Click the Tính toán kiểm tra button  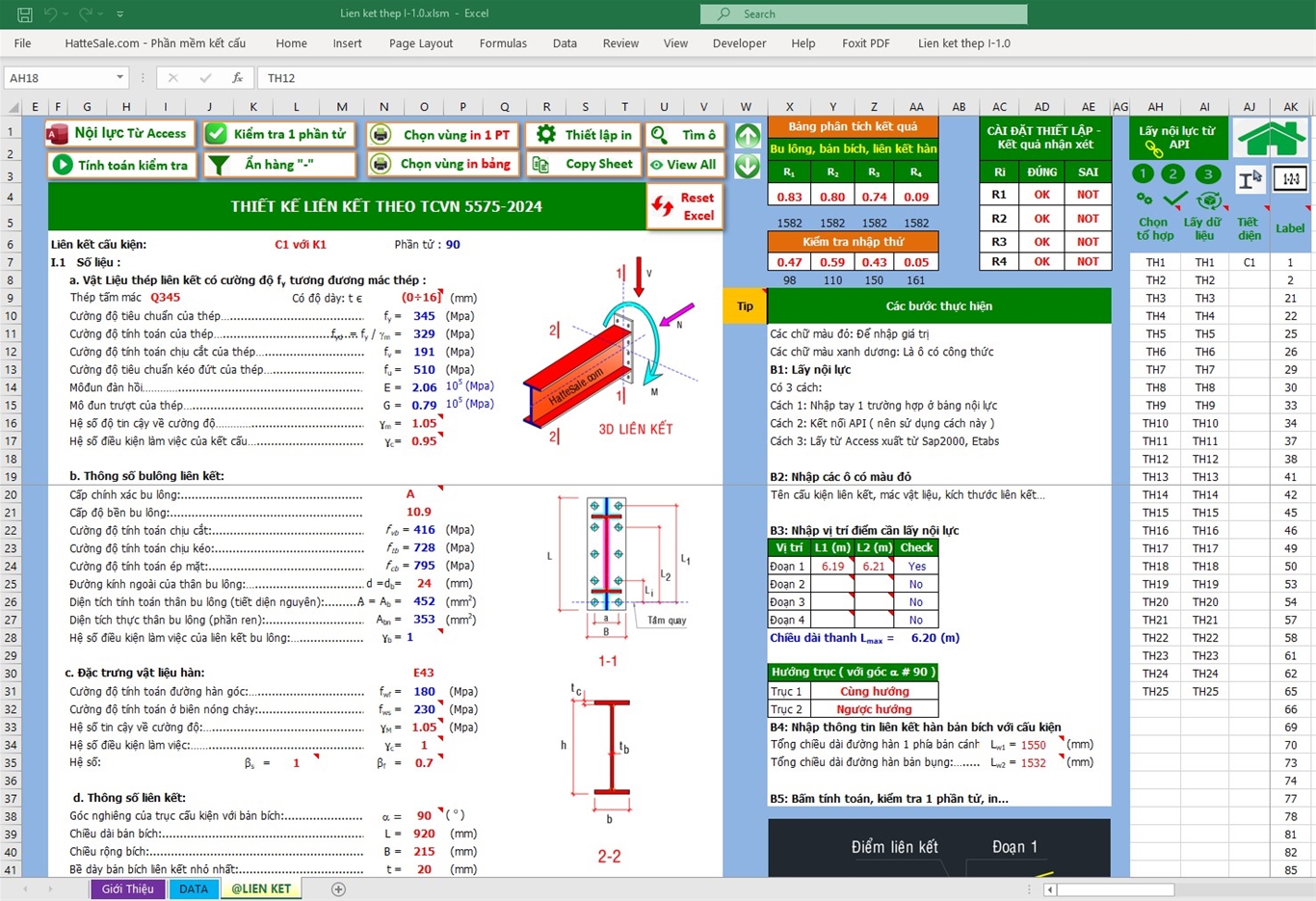tap(121, 165)
